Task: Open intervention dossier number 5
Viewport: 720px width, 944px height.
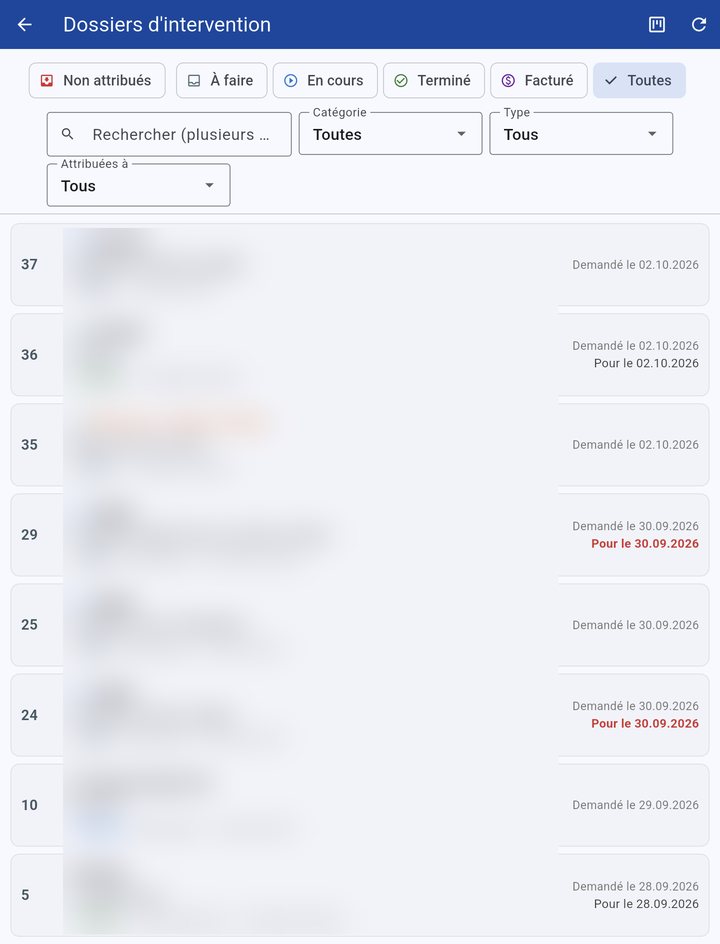Action: coord(360,895)
